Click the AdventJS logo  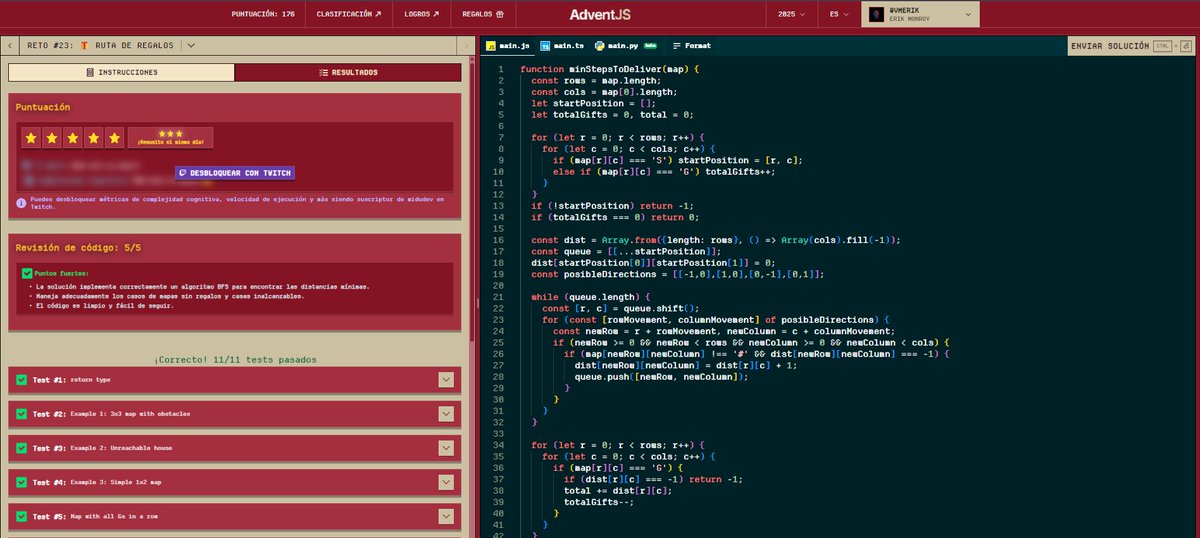coord(600,15)
